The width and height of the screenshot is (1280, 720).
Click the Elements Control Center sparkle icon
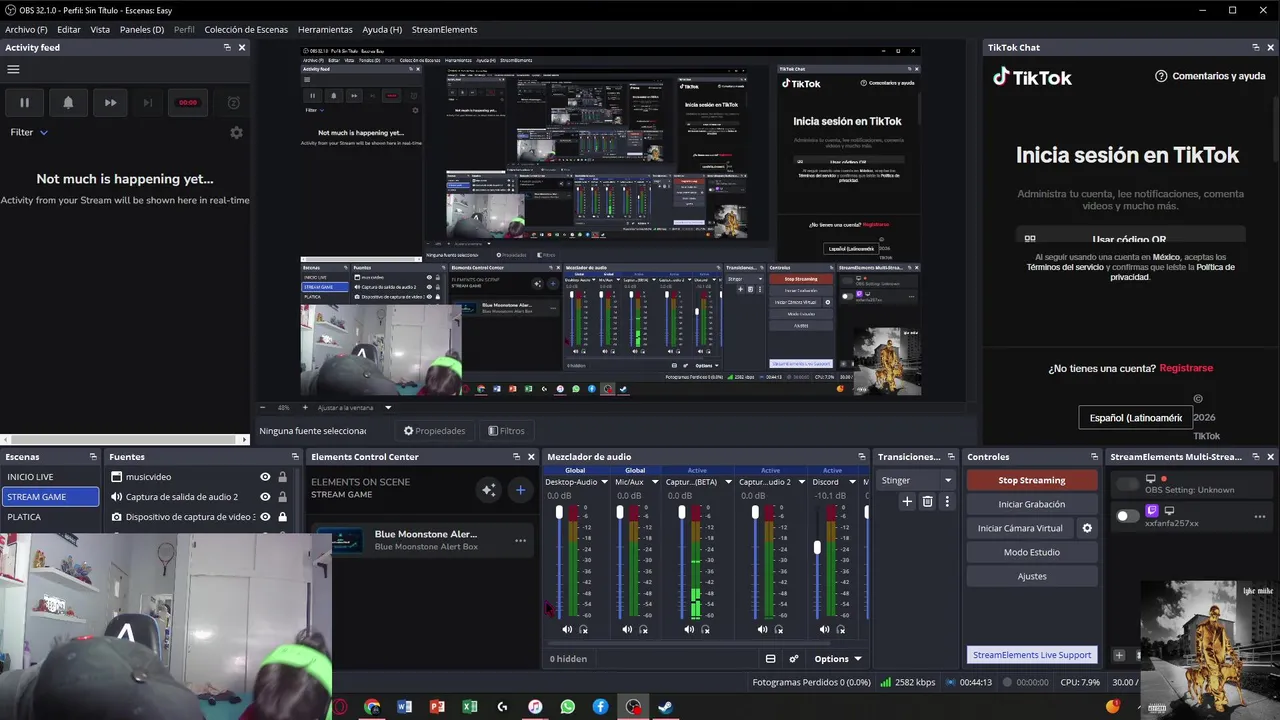(488, 489)
